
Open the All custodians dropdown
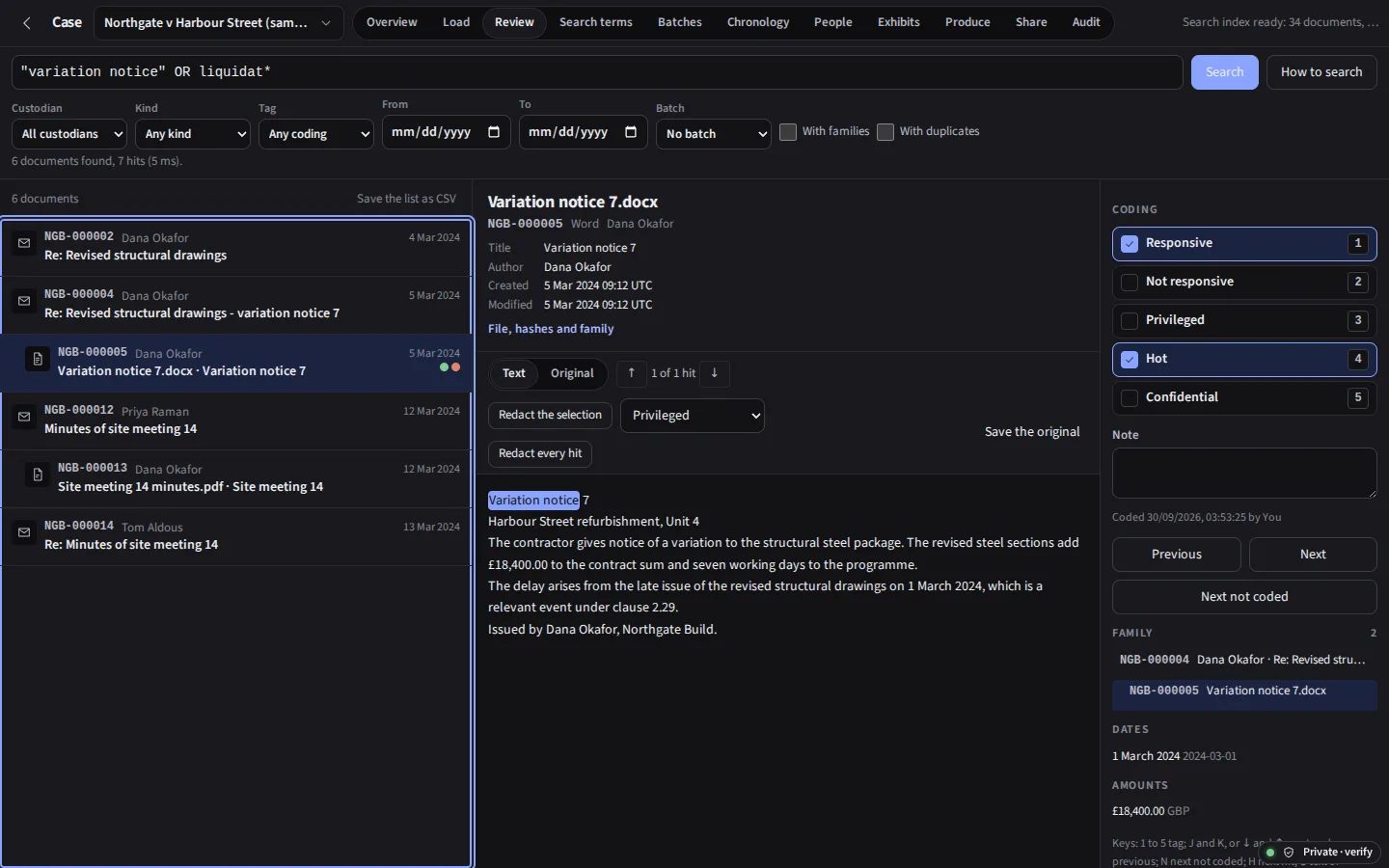pos(69,134)
